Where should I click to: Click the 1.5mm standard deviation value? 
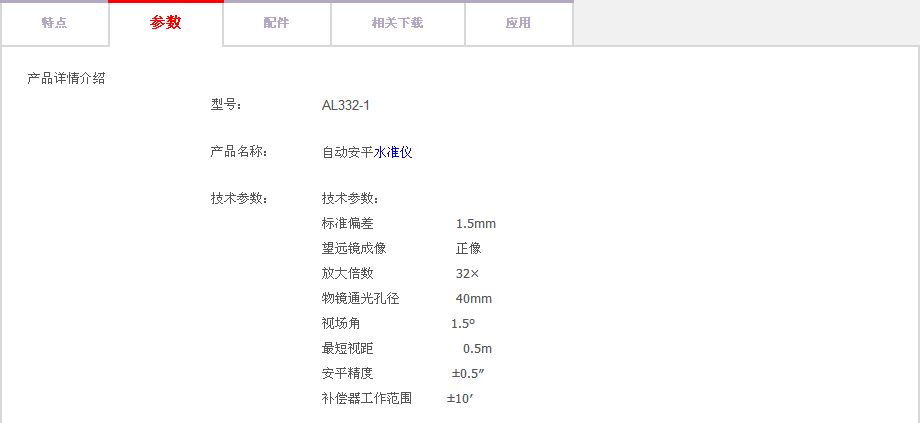pos(475,223)
